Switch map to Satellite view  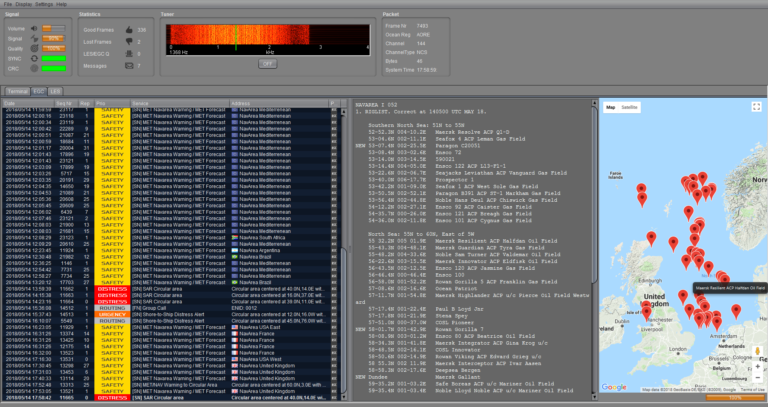tap(630, 106)
